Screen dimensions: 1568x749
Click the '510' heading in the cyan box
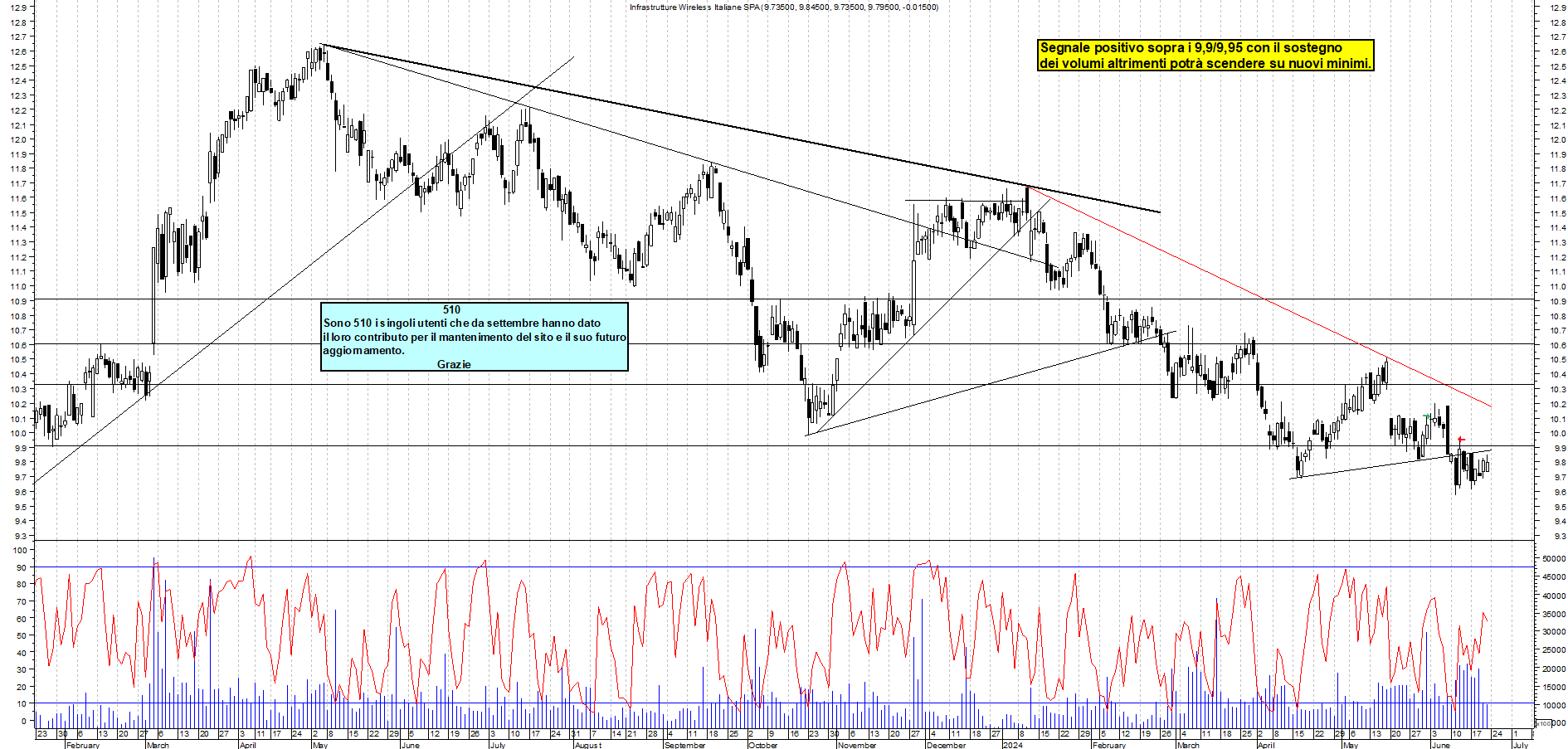pos(451,309)
